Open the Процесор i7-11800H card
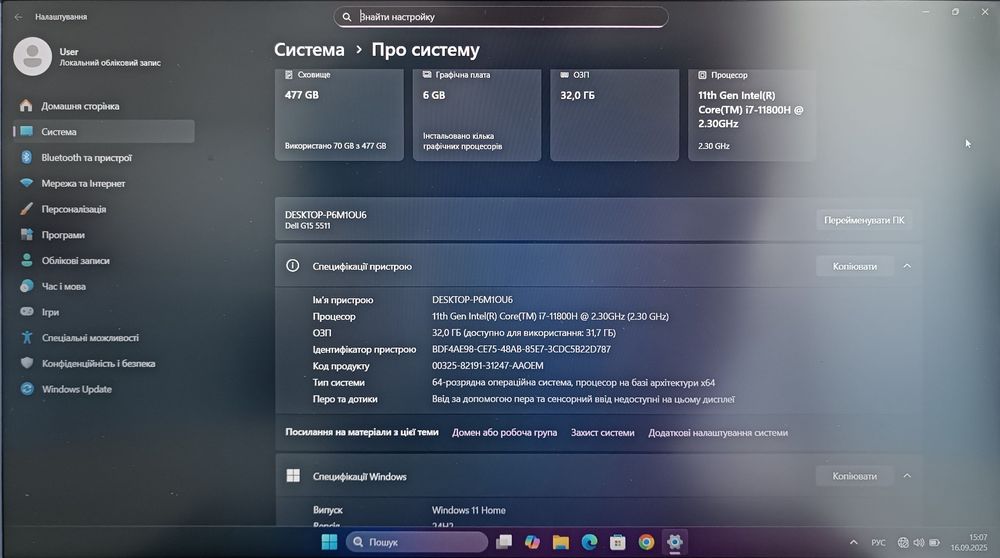1000x558 pixels. [753, 115]
